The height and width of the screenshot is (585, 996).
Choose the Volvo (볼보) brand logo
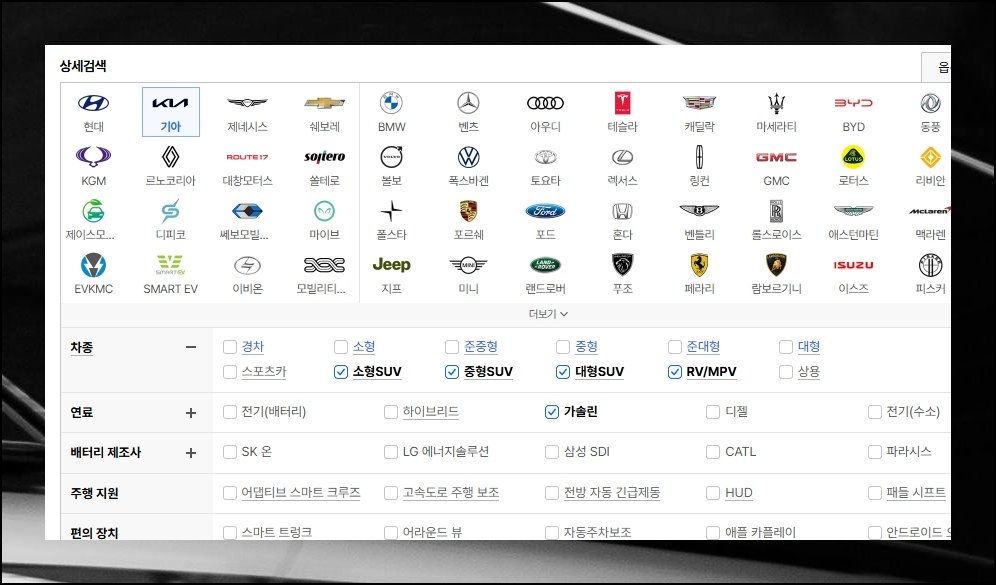(391, 157)
